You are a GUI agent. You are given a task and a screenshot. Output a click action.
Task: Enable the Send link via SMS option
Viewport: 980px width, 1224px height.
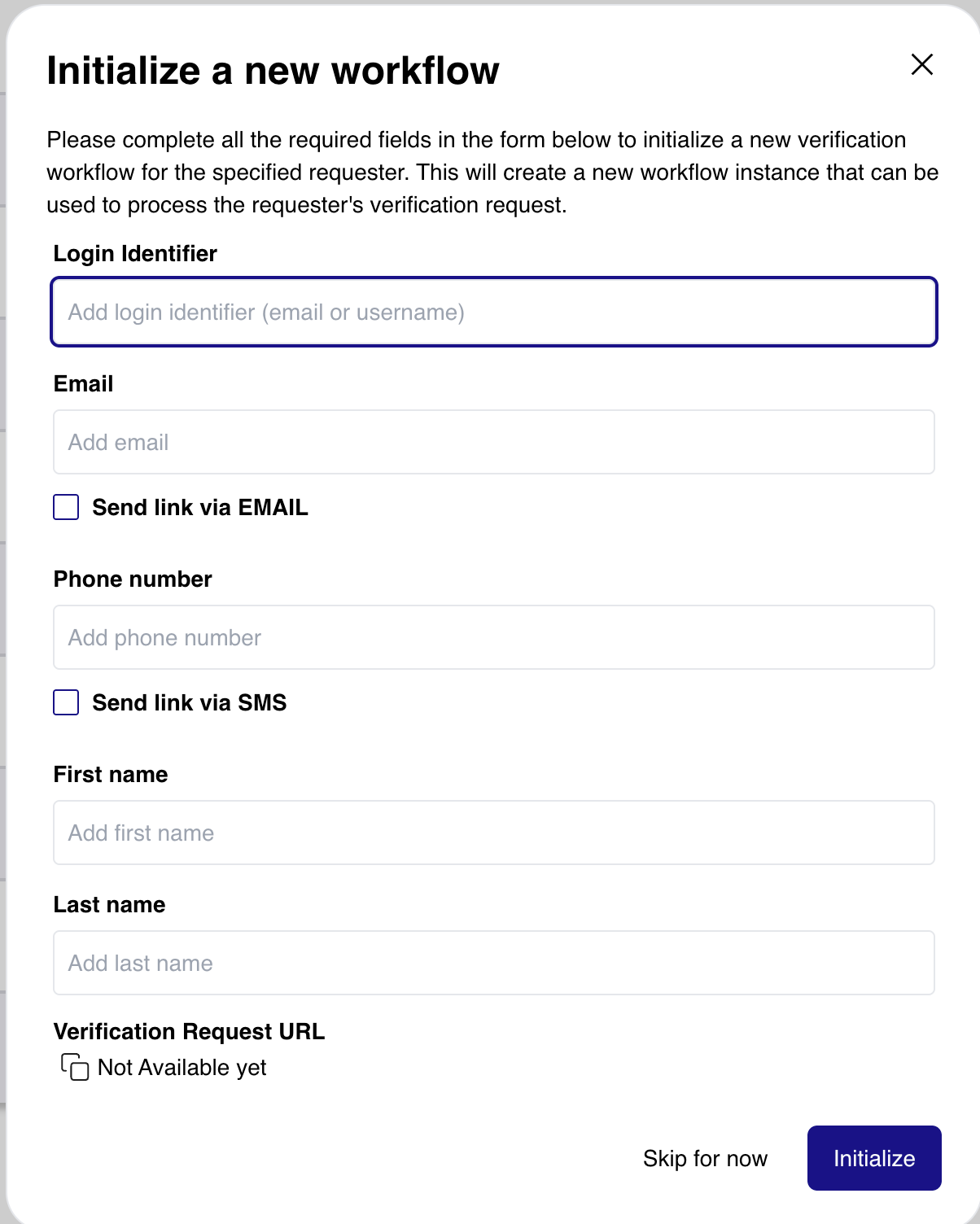(65, 702)
